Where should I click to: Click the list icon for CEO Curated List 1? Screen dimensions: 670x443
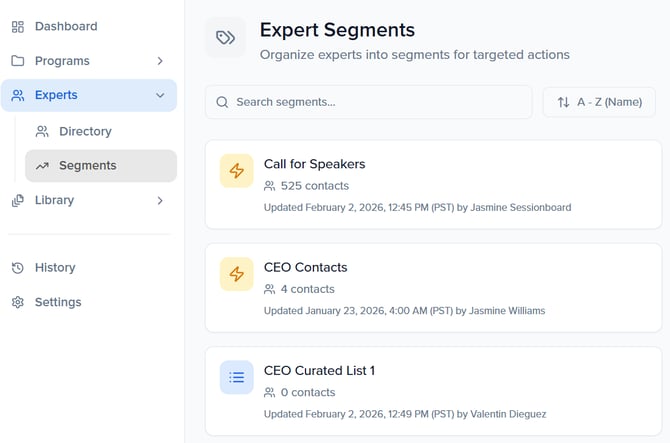point(237,377)
